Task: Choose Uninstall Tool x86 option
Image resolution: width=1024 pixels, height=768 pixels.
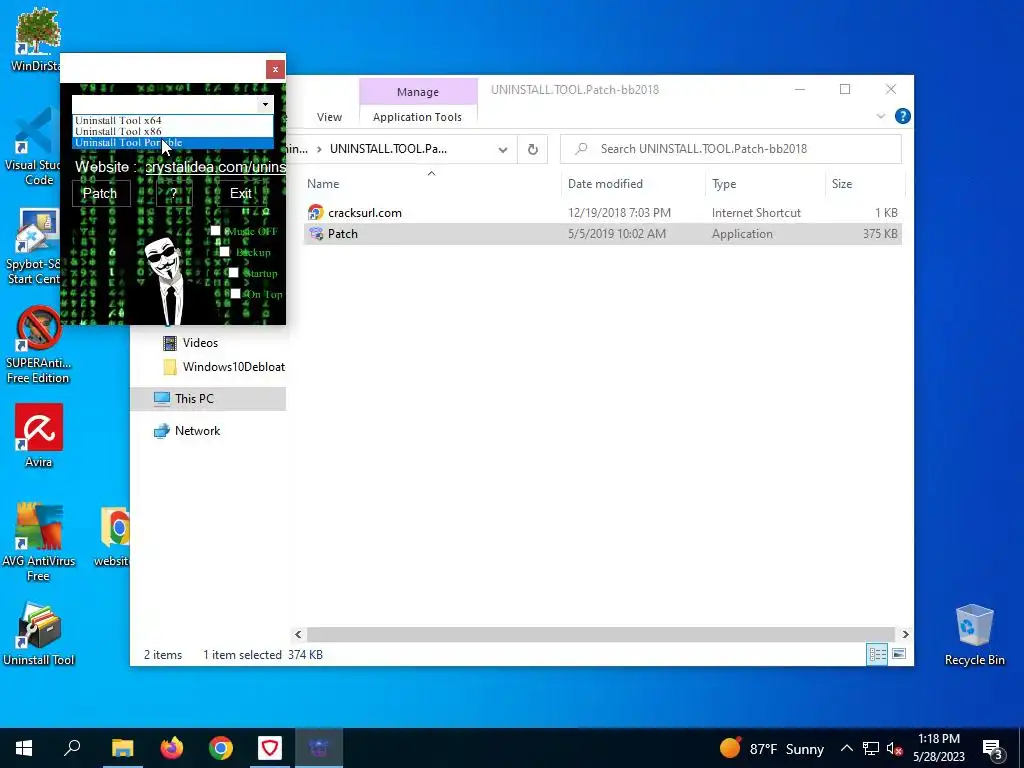Action: (x=173, y=131)
